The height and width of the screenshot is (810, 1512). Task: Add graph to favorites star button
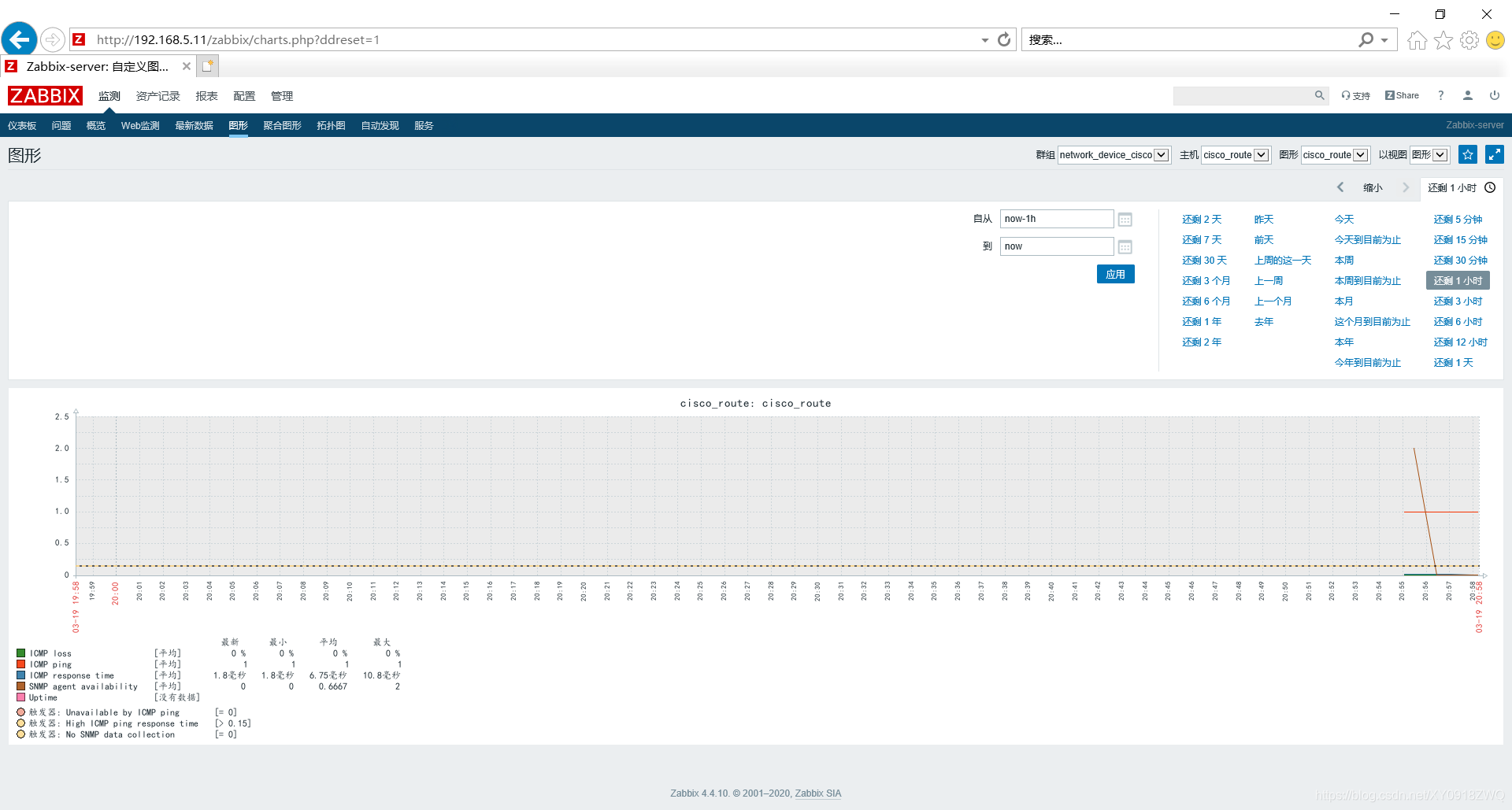click(x=1468, y=154)
